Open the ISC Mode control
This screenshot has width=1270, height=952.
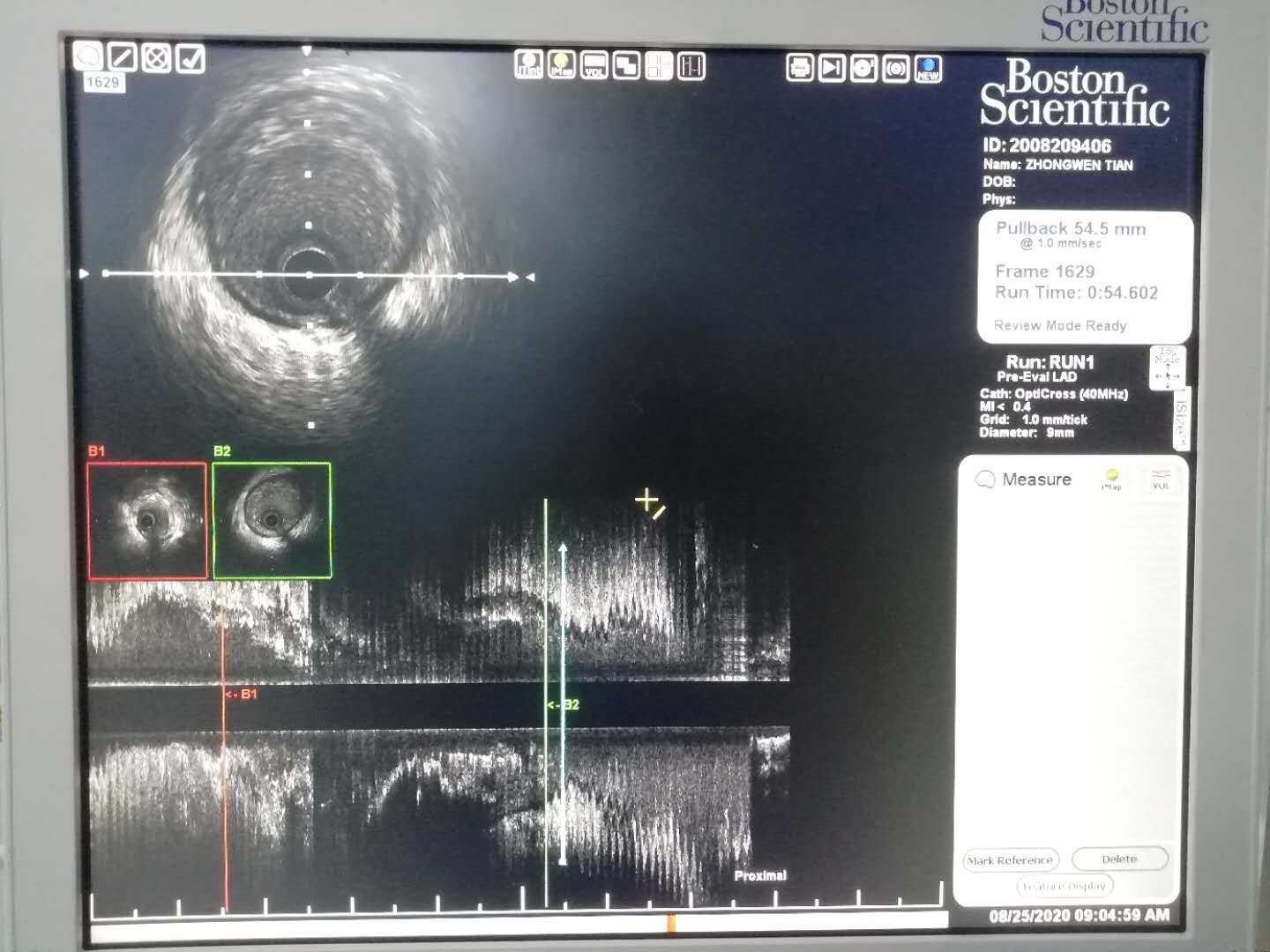(1167, 368)
